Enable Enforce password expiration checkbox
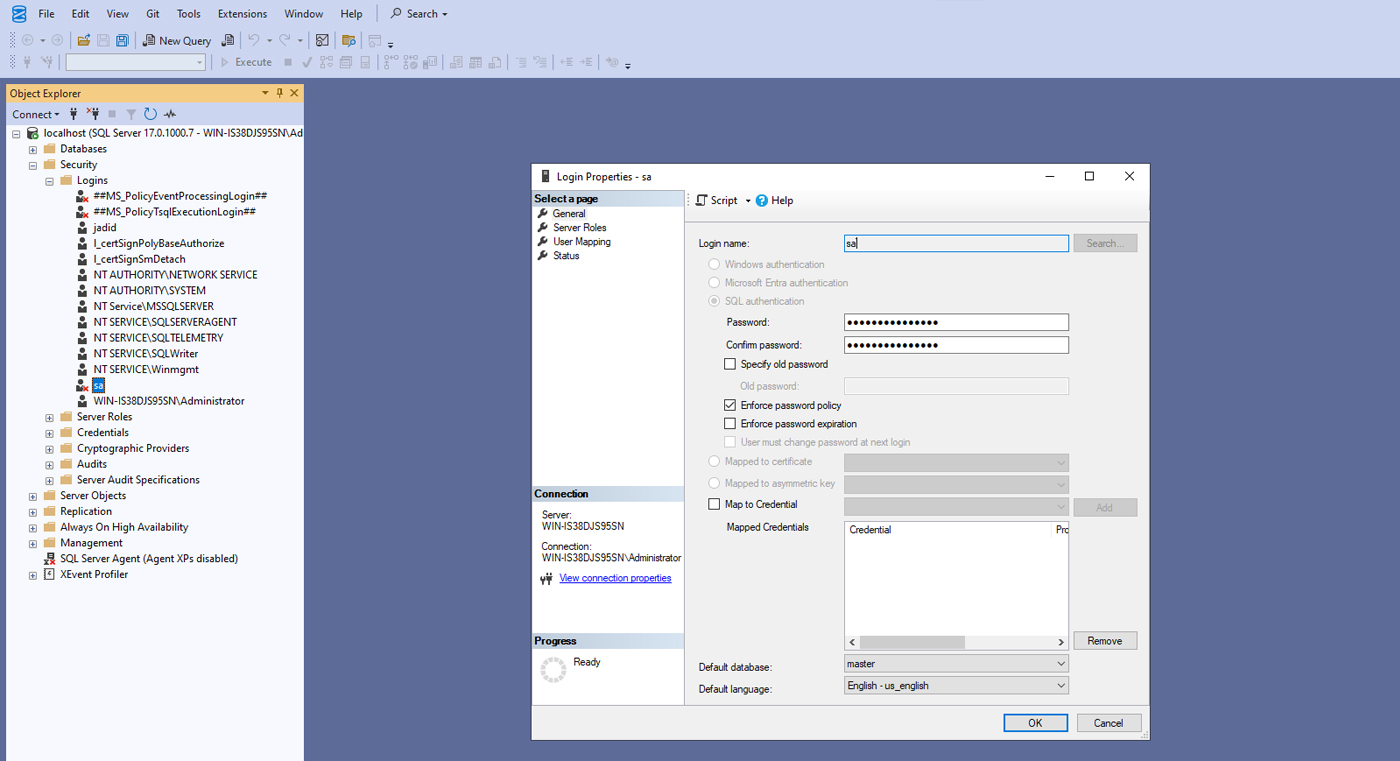1400x761 pixels. [730, 424]
